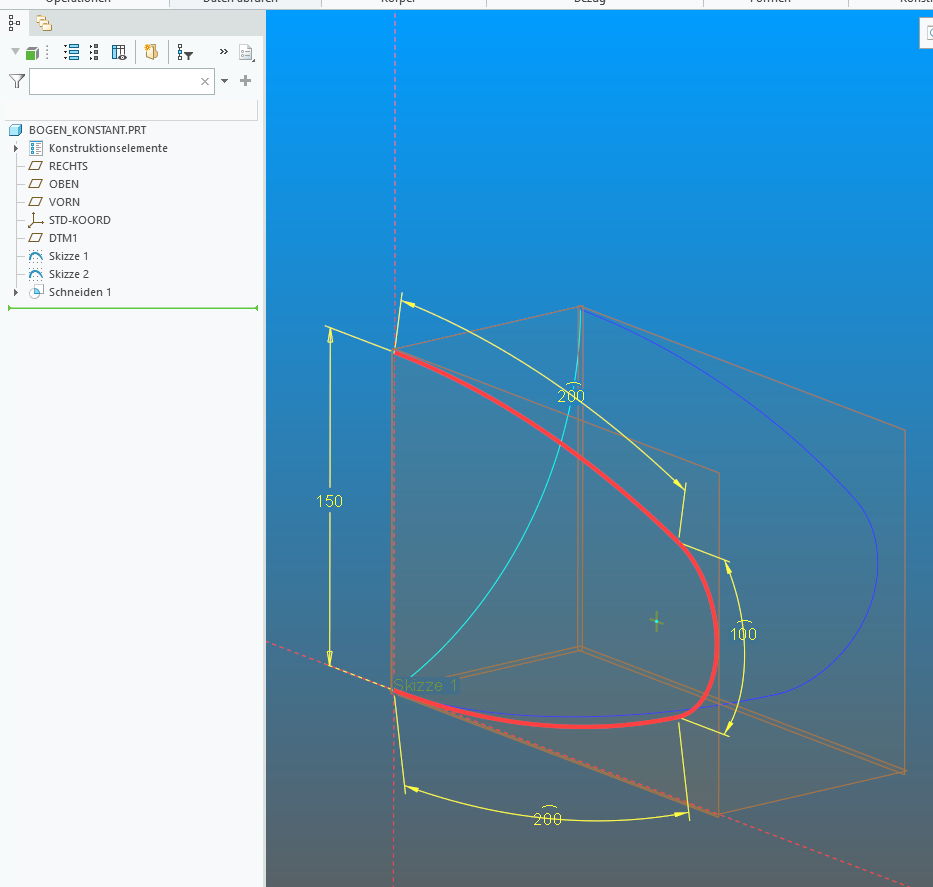Click the plus icon next to the search
The width and height of the screenshot is (933, 887).
click(245, 80)
